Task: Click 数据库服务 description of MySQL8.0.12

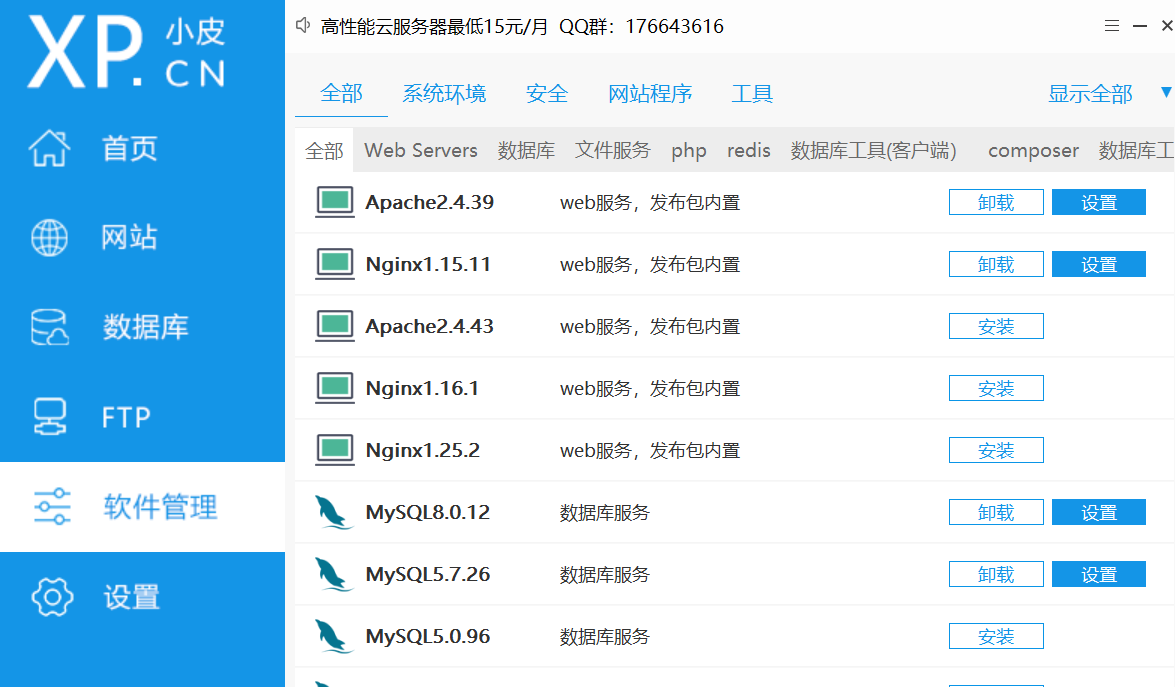Action: [605, 513]
